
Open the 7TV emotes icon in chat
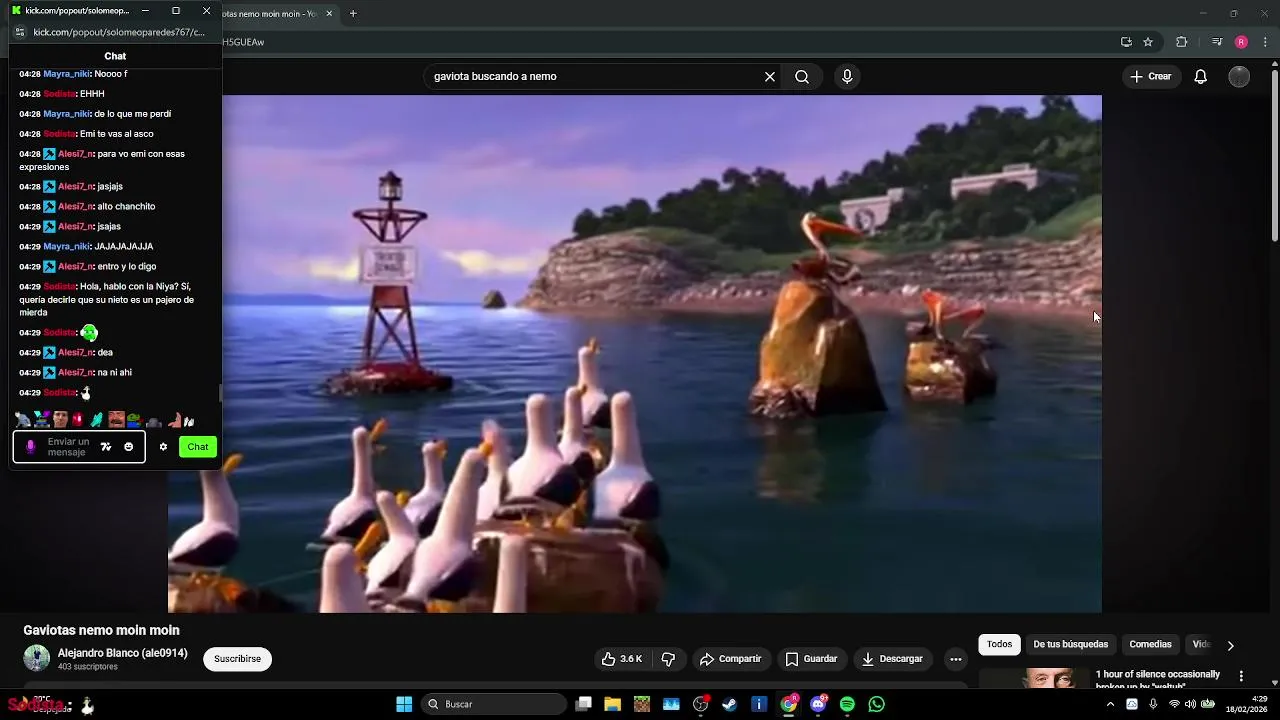point(106,447)
